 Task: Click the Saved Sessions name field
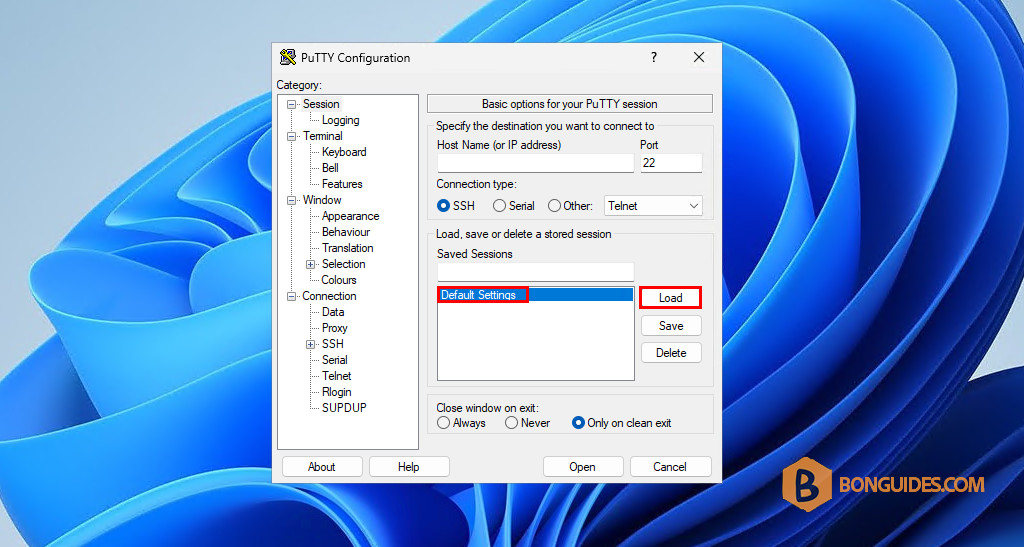point(536,272)
